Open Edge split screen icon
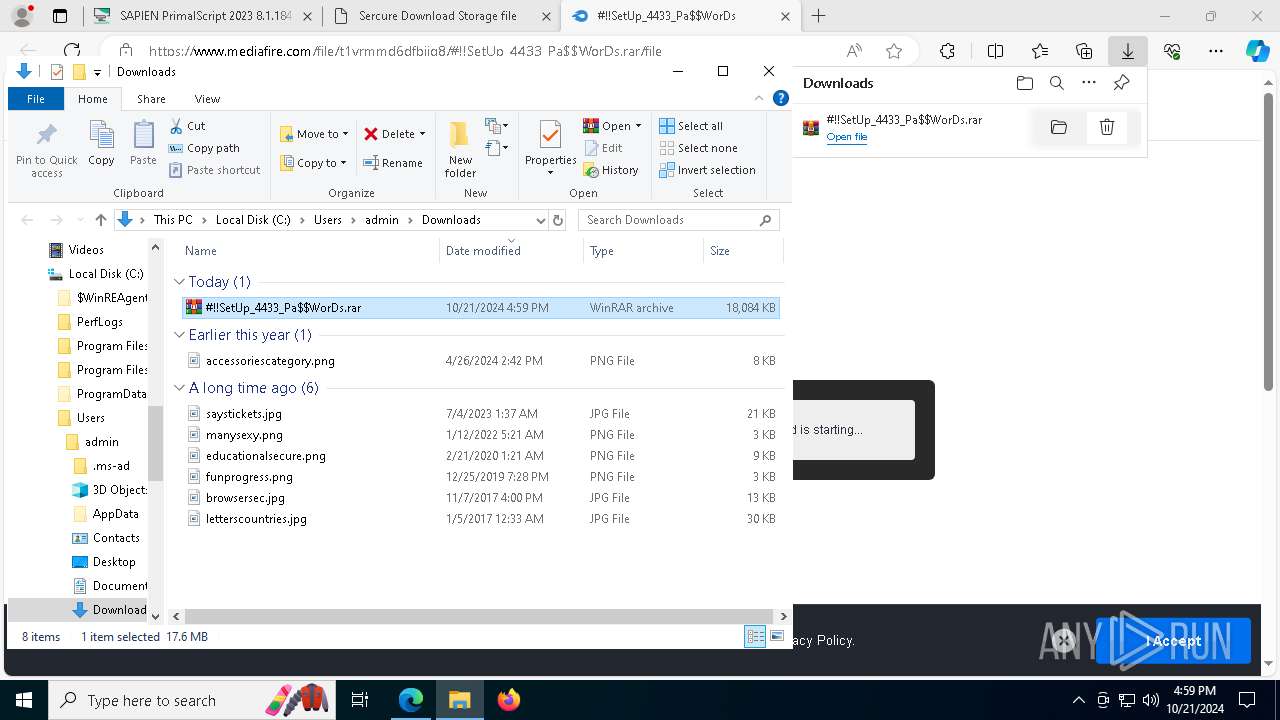Image resolution: width=1280 pixels, height=720 pixels. click(995, 51)
